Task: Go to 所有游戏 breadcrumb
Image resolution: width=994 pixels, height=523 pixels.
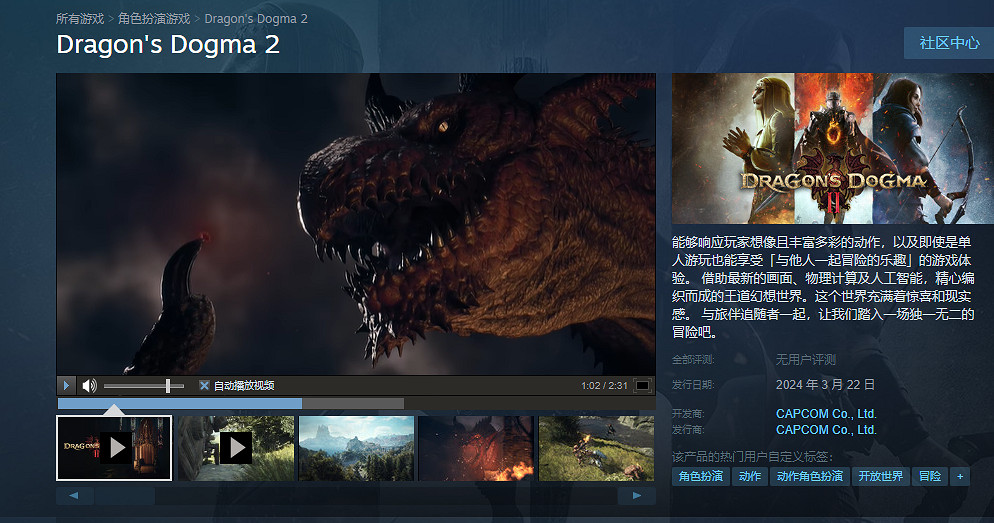Action: [81, 18]
